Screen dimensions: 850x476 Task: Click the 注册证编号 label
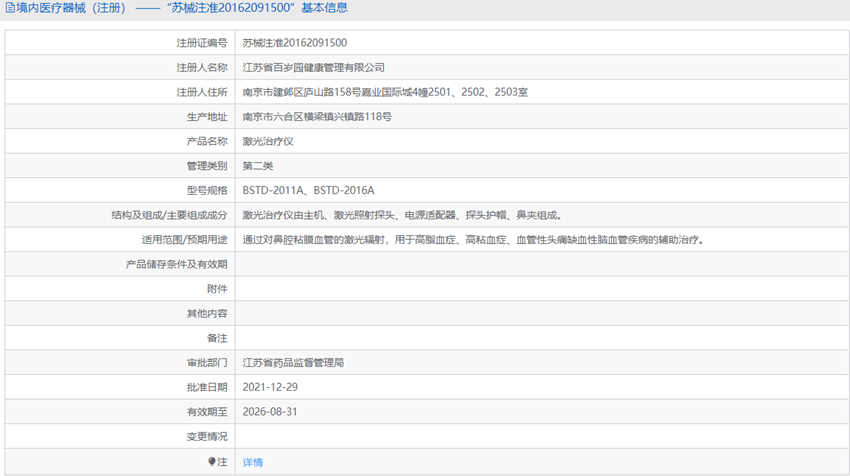202,43
